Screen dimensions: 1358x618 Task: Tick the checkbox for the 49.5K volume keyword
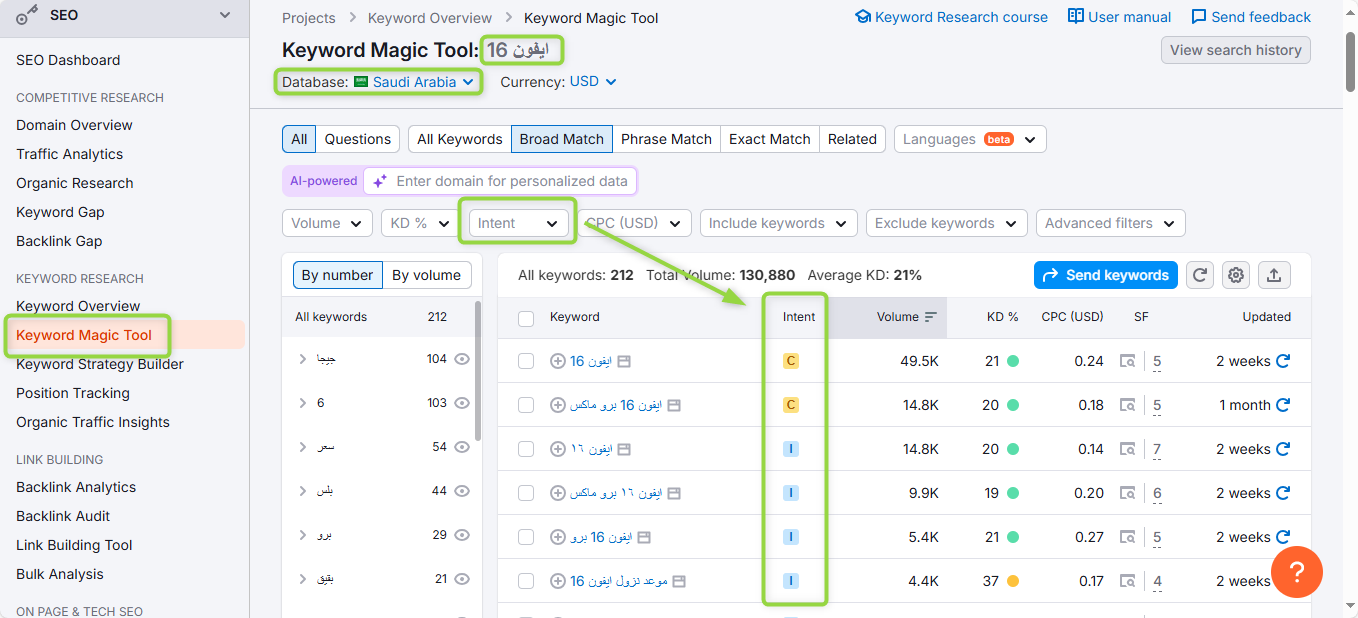526,361
